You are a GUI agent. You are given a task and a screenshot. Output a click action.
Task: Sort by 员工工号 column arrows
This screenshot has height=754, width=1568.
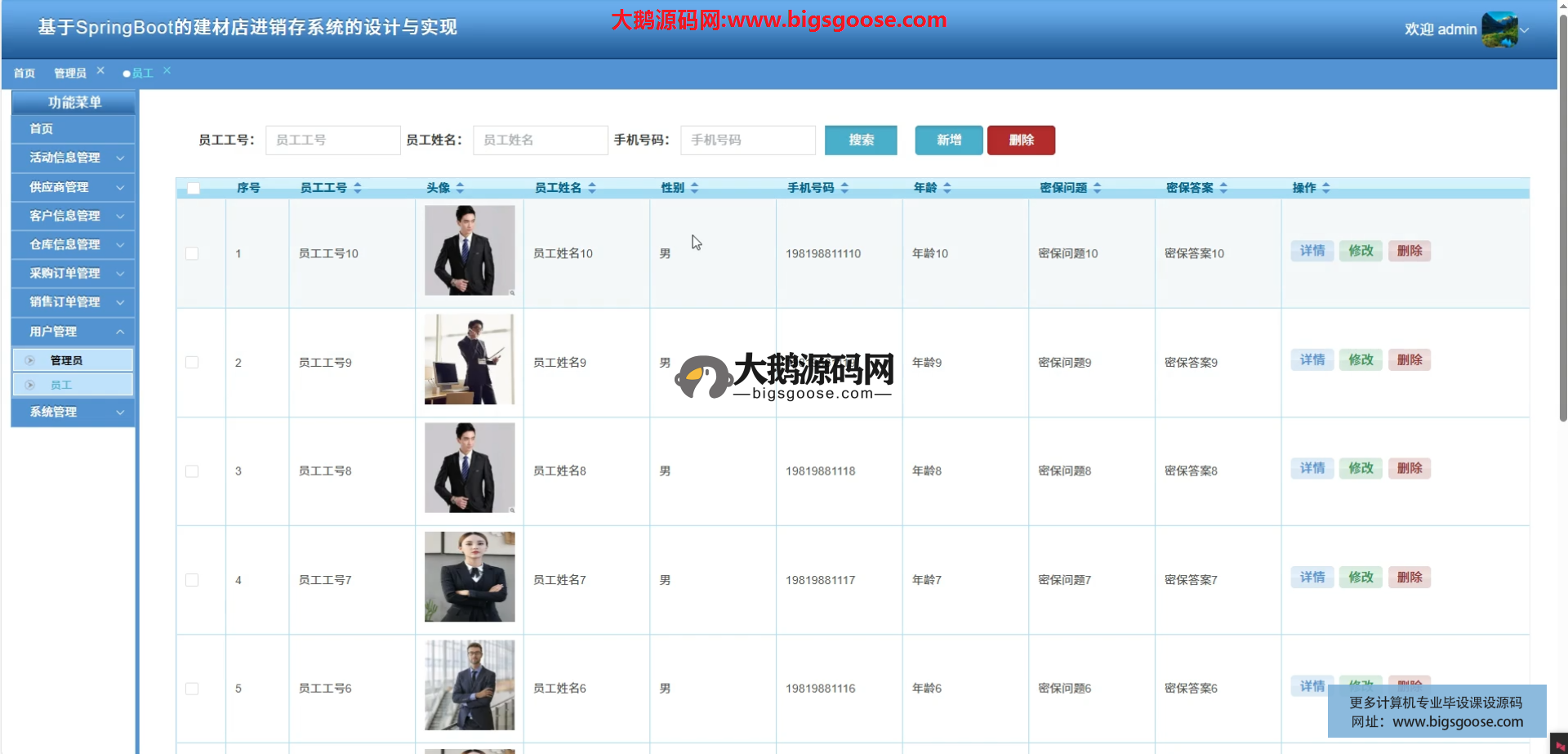[358, 188]
